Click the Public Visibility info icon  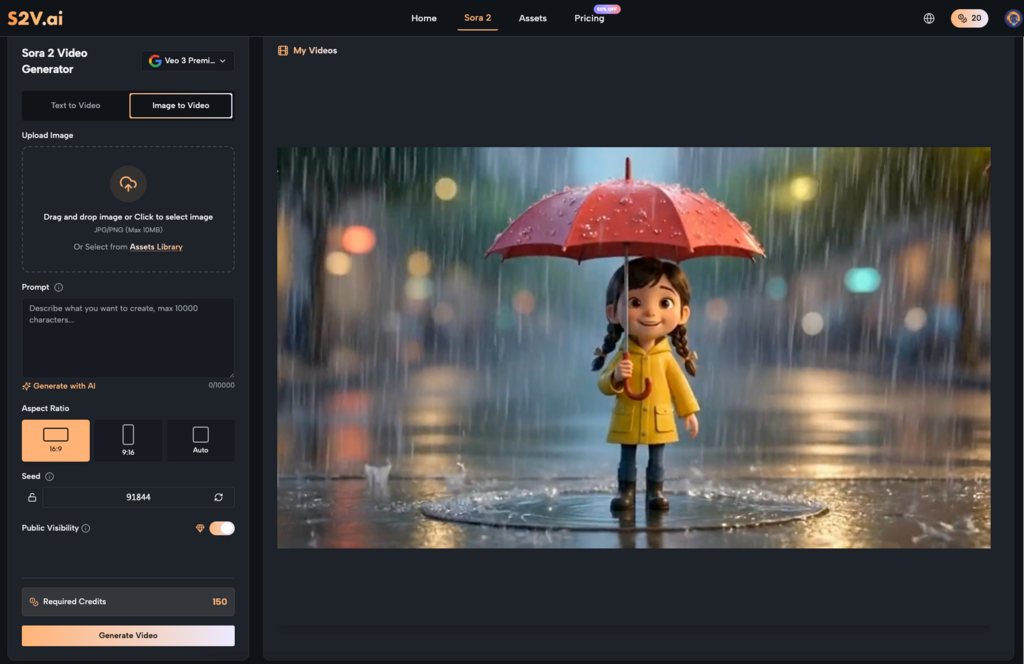click(x=86, y=528)
